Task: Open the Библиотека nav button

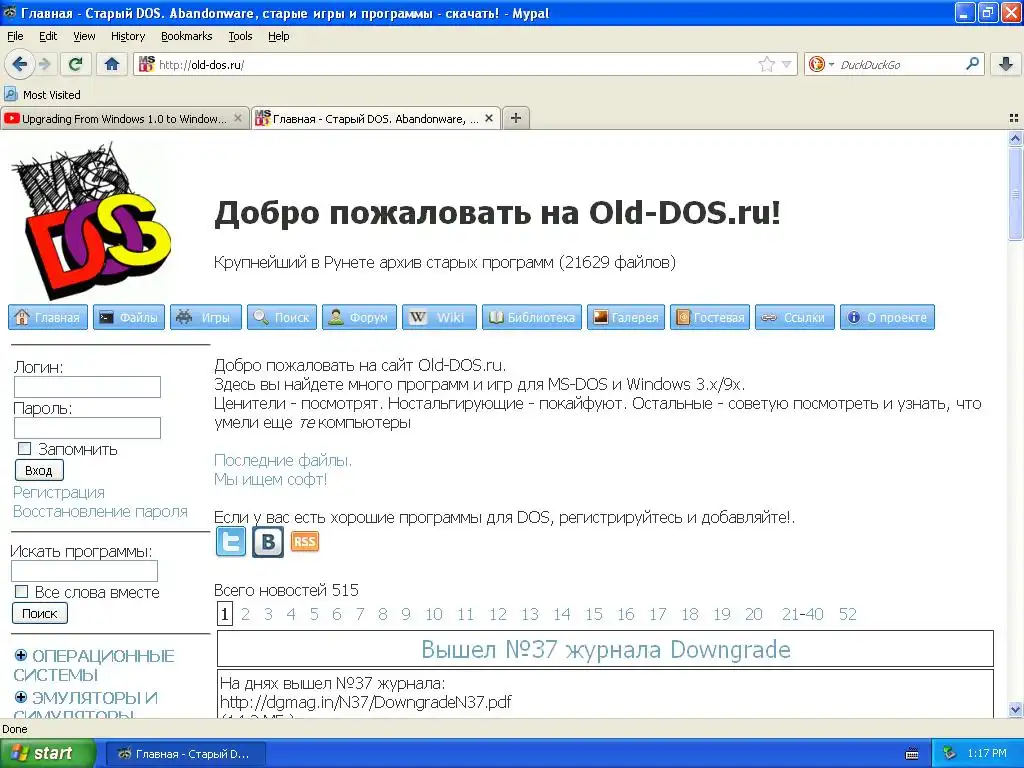Action: pyautogui.click(x=532, y=317)
